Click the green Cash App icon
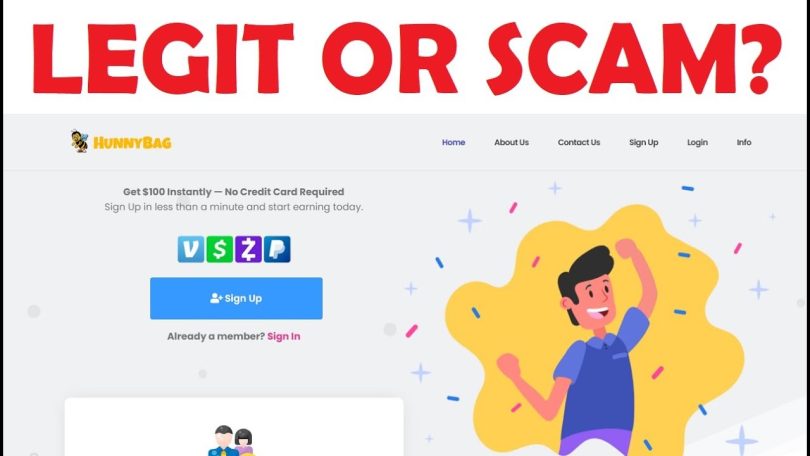 pos(220,249)
